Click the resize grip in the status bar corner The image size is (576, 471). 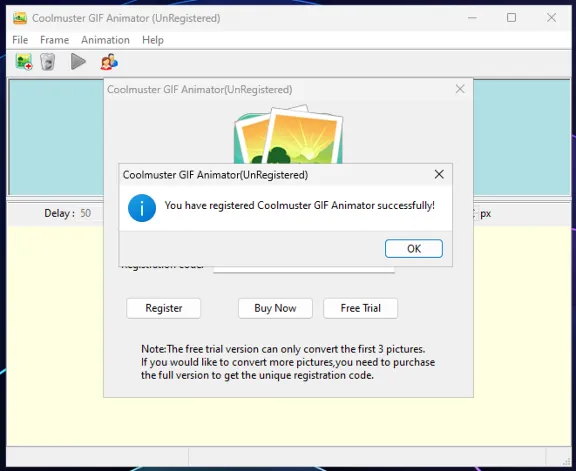tap(566, 461)
